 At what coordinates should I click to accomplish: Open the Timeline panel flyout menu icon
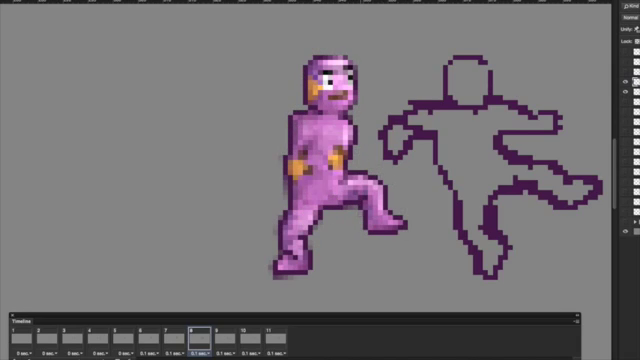coord(576,322)
